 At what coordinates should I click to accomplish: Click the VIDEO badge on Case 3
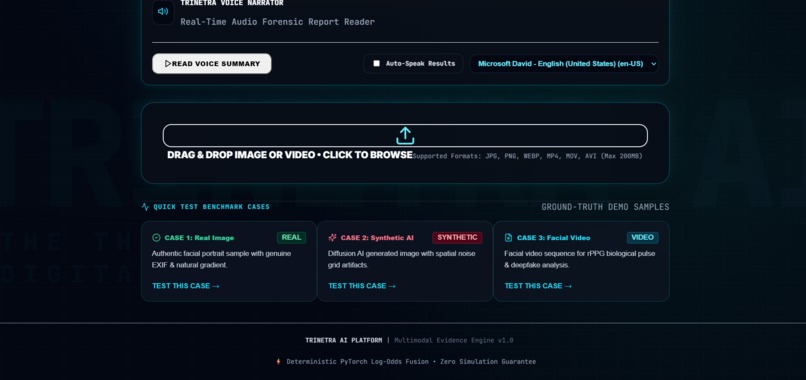[x=643, y=238]
